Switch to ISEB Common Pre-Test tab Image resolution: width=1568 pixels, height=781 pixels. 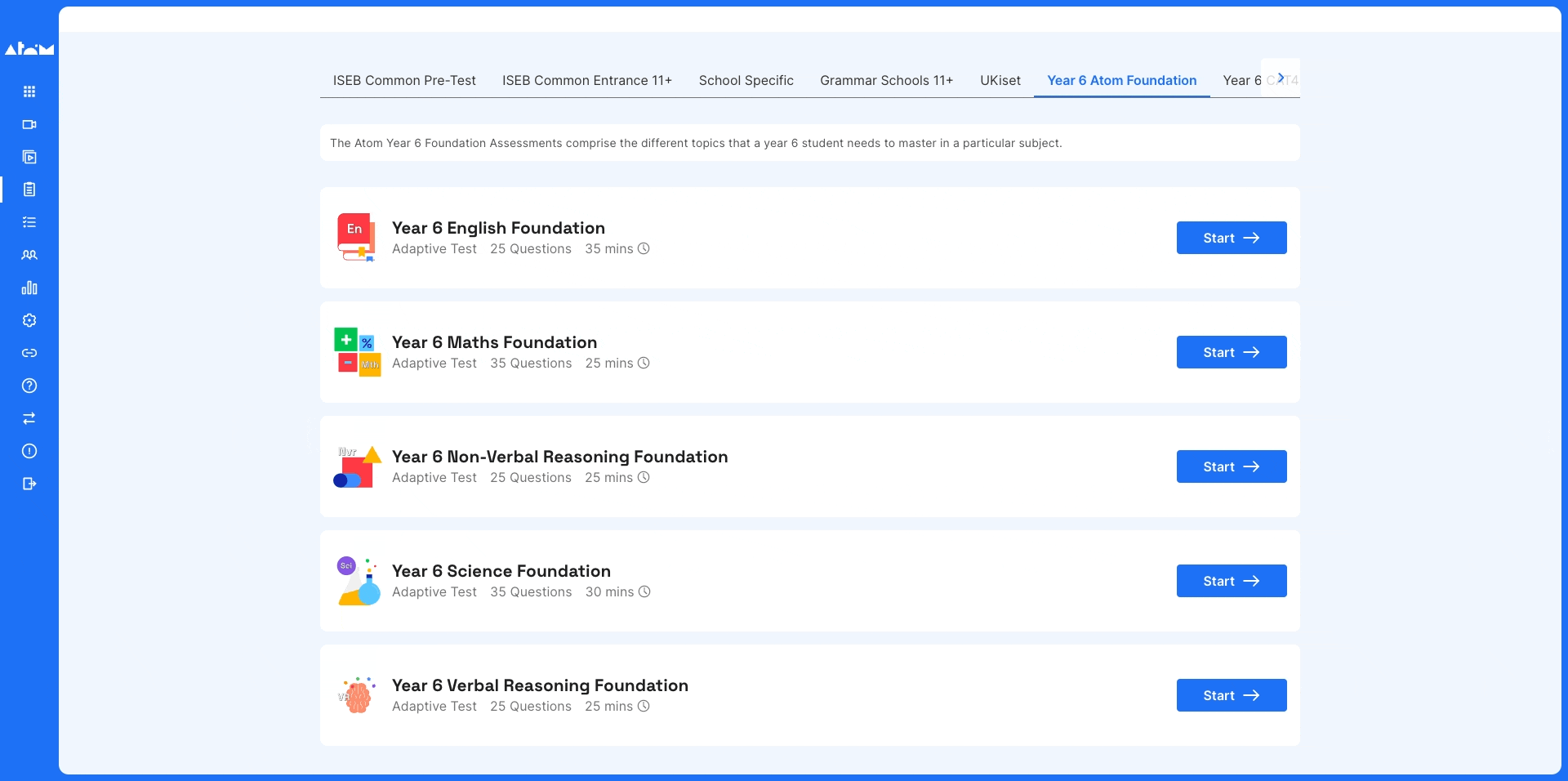pos(404,80)
